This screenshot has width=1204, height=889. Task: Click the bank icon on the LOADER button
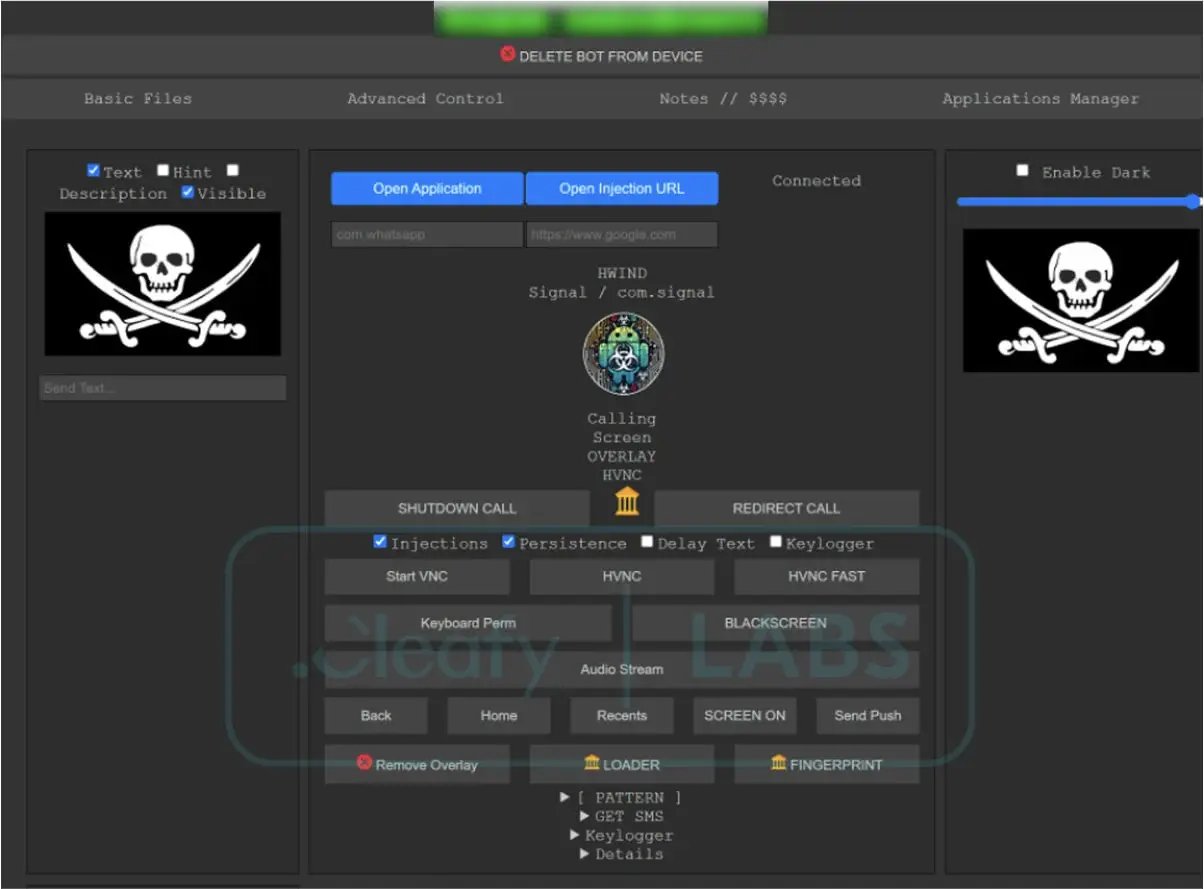(592, 763)
